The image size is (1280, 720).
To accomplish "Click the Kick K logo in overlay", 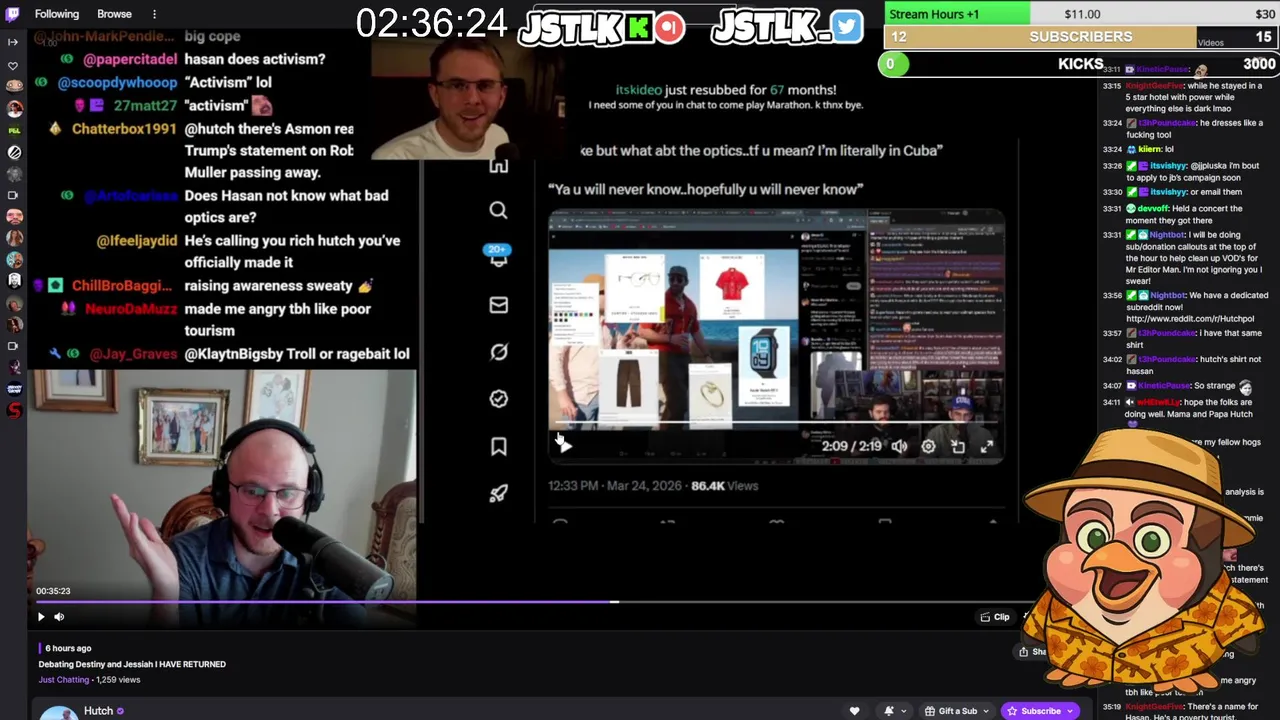I will (x=640, y=28).
